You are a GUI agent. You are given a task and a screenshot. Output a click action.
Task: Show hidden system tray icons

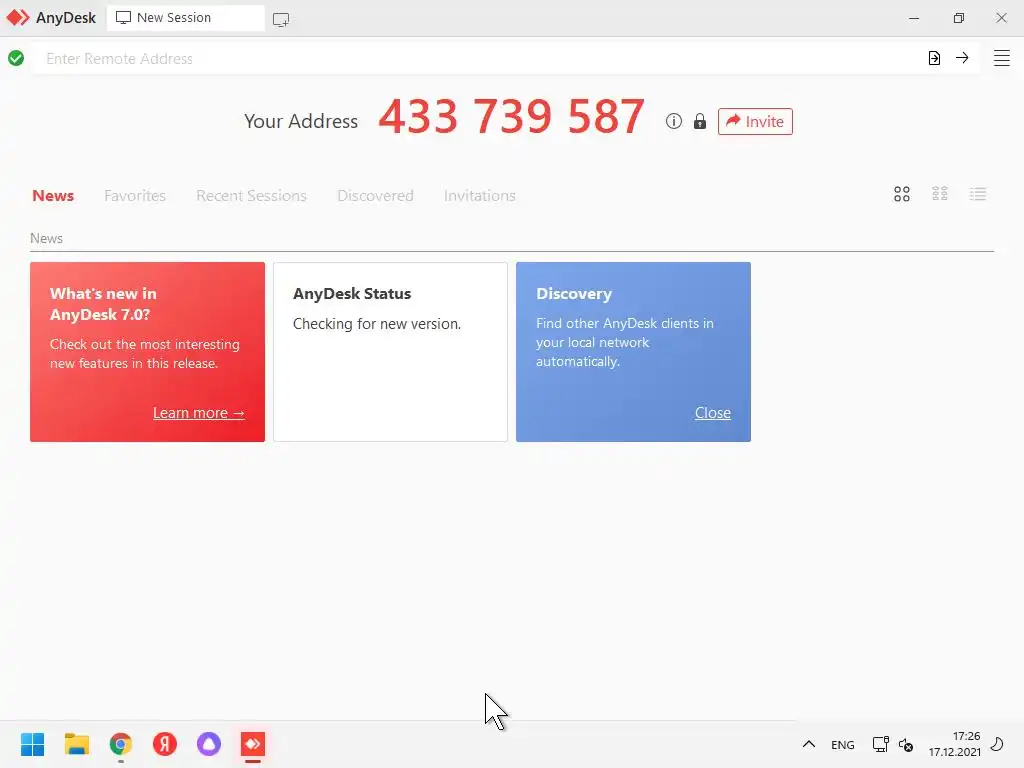point(808,744)
